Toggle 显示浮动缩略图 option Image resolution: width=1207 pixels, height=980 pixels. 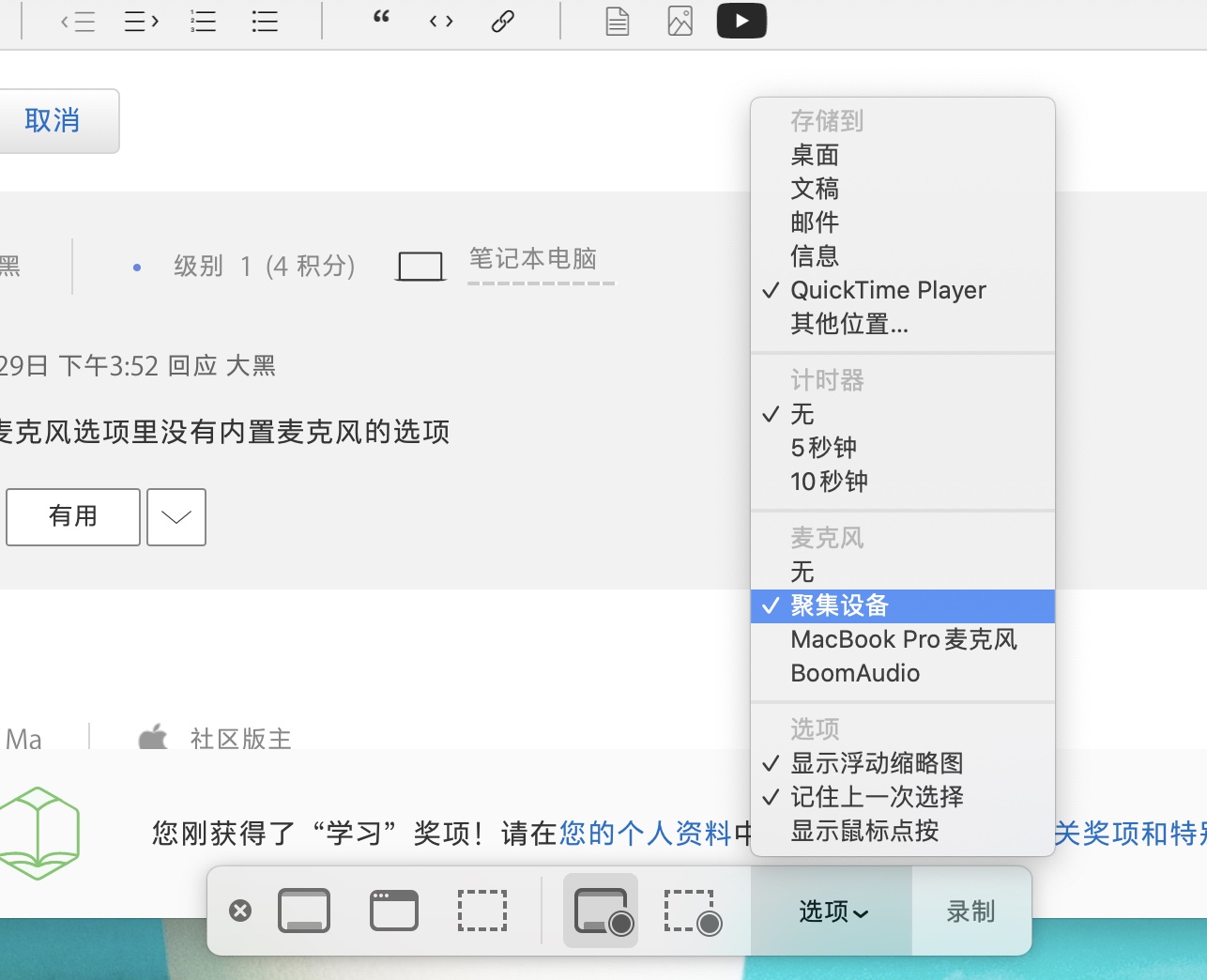point(877,763)
